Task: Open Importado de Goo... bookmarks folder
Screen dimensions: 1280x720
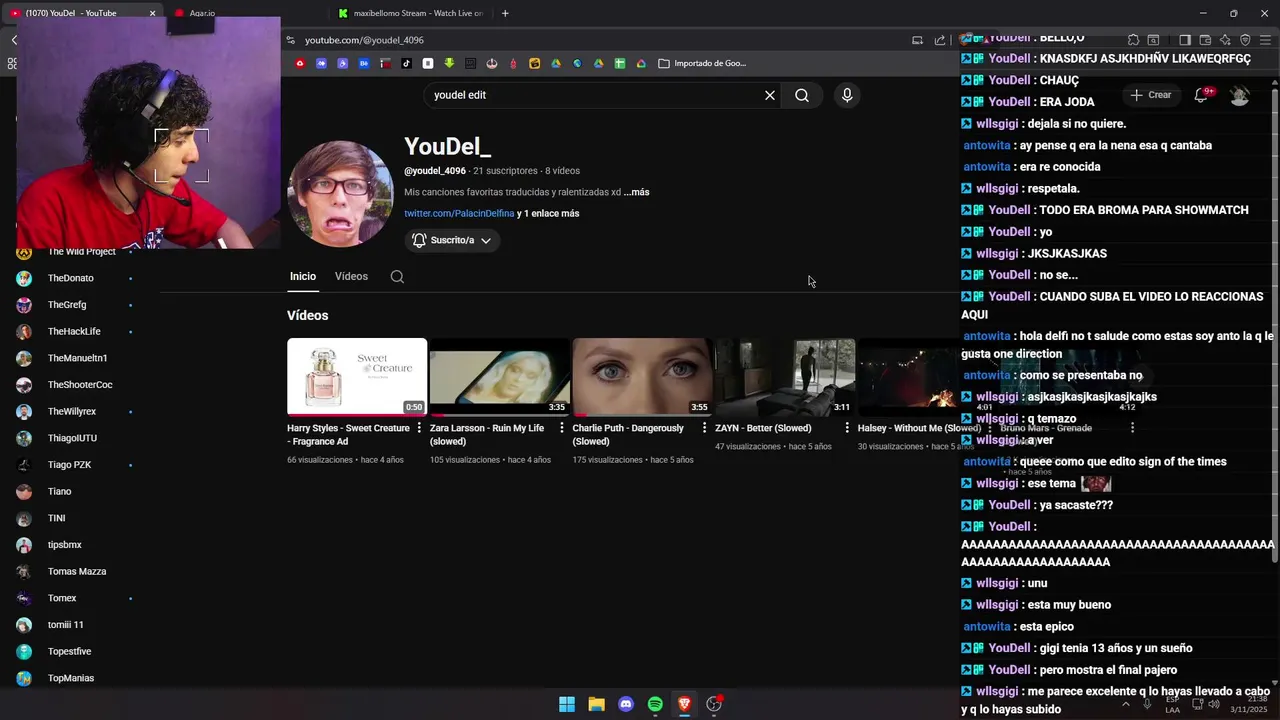Action: tap(703, 63)
